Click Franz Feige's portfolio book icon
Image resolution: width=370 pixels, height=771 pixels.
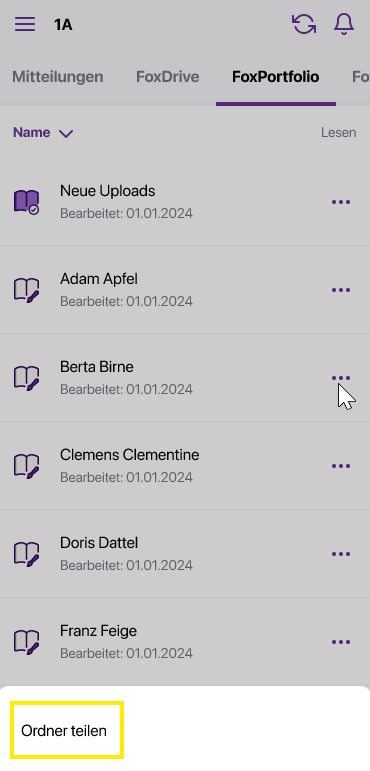(x=26, y=642)
